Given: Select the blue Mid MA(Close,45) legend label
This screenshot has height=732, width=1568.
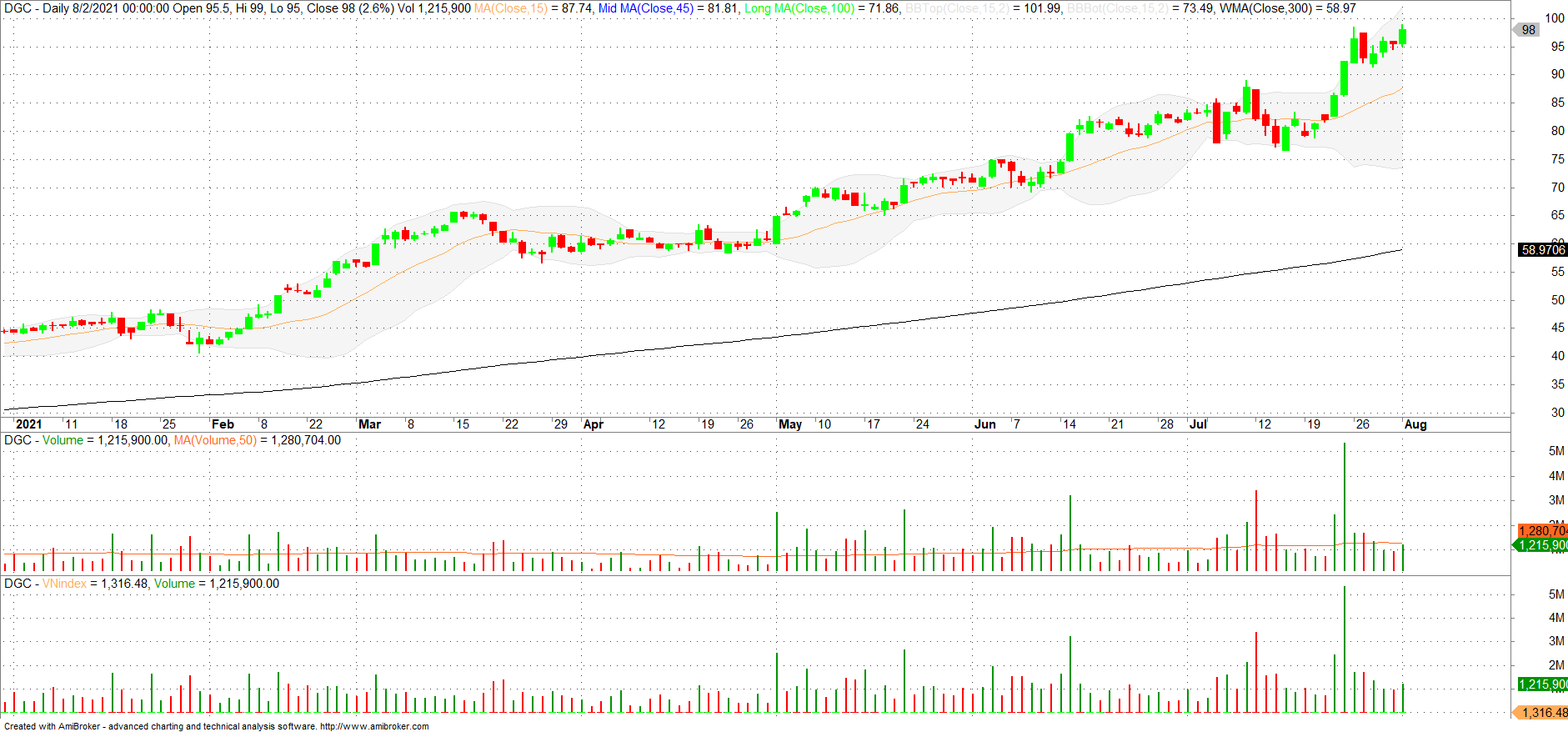Looking at the screenshot, I should pyautogui.click(x=645, y=8).
